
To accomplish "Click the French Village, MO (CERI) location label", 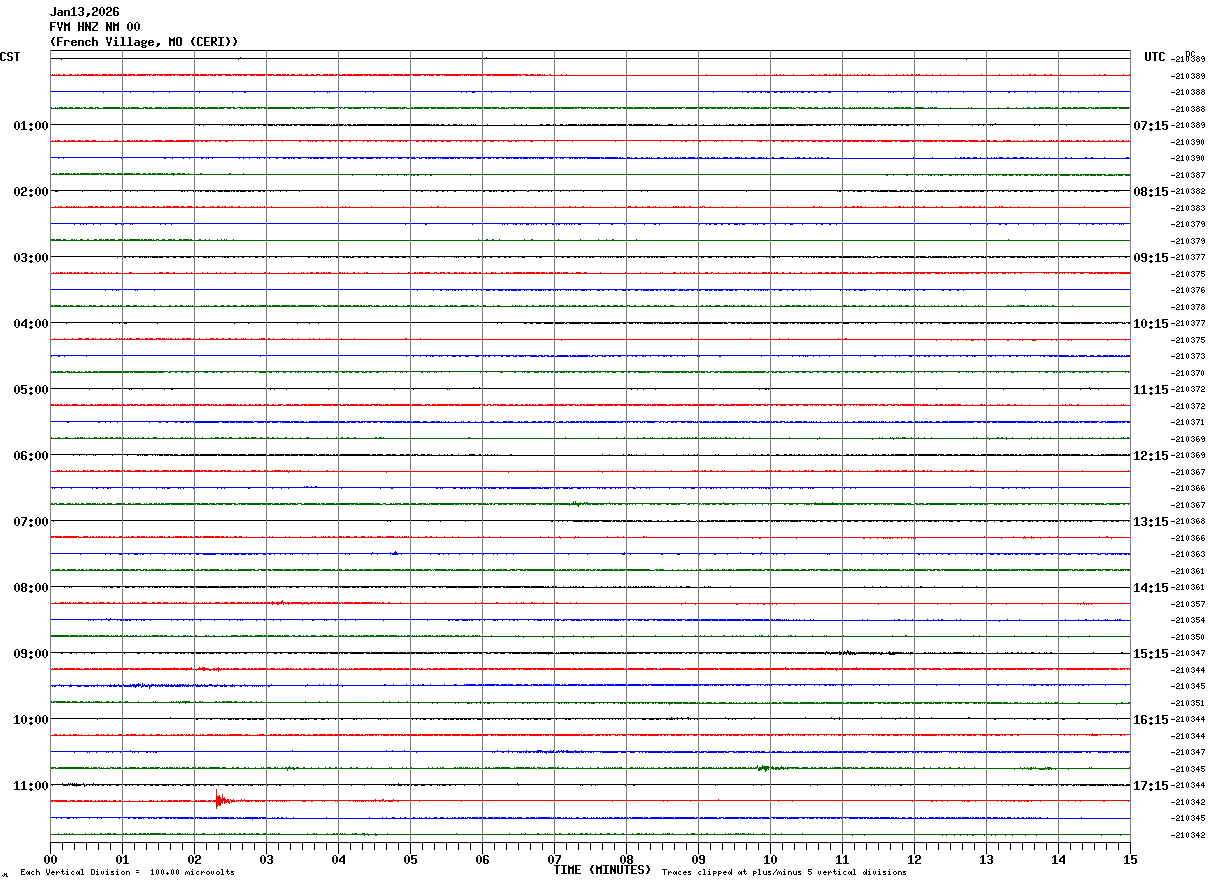I will tap(144, 42).
